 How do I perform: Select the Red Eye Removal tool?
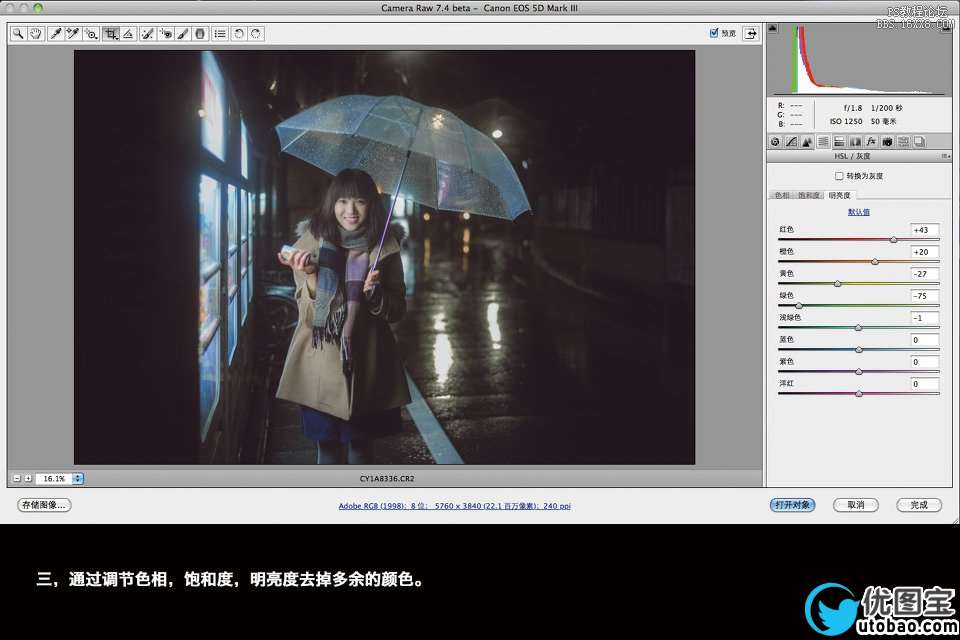coord(165,34)
